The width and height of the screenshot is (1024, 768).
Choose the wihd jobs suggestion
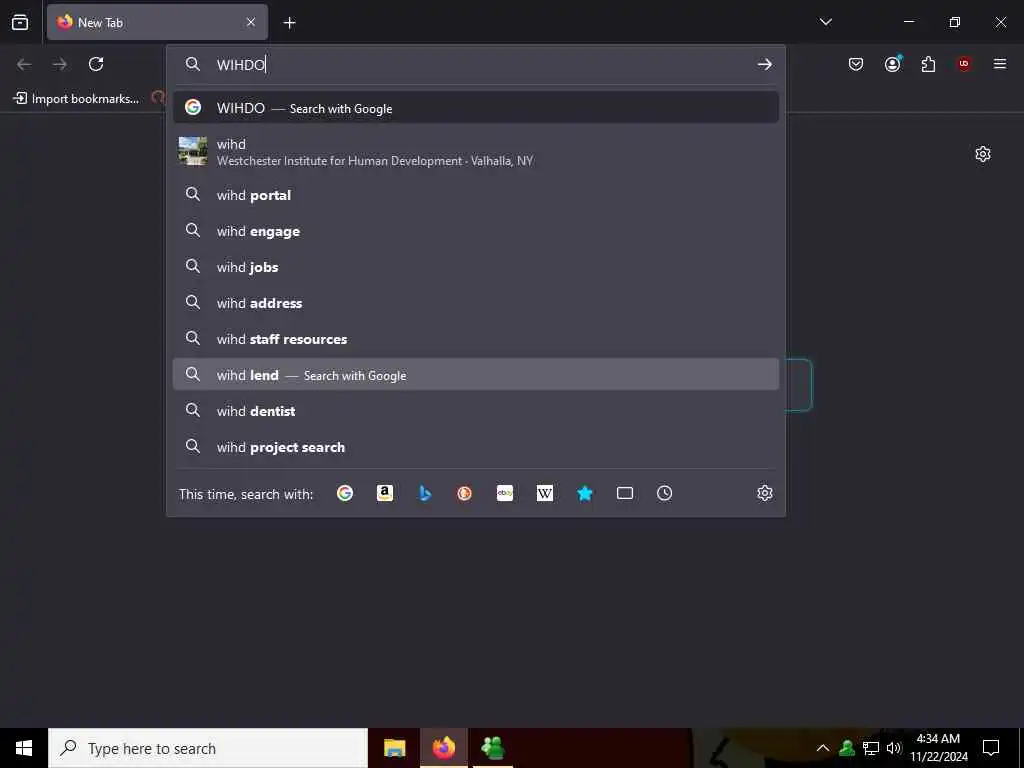[x=475, y=267]
